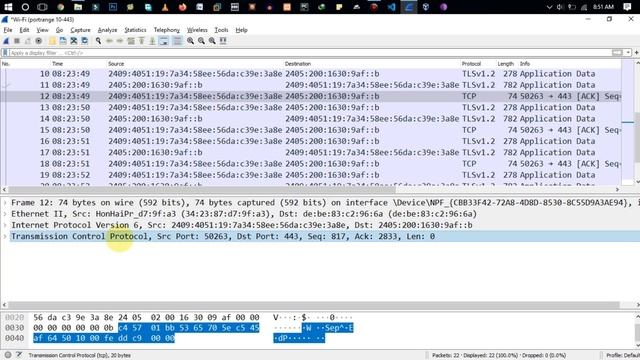Jump to the last packet

pos(152,41)
